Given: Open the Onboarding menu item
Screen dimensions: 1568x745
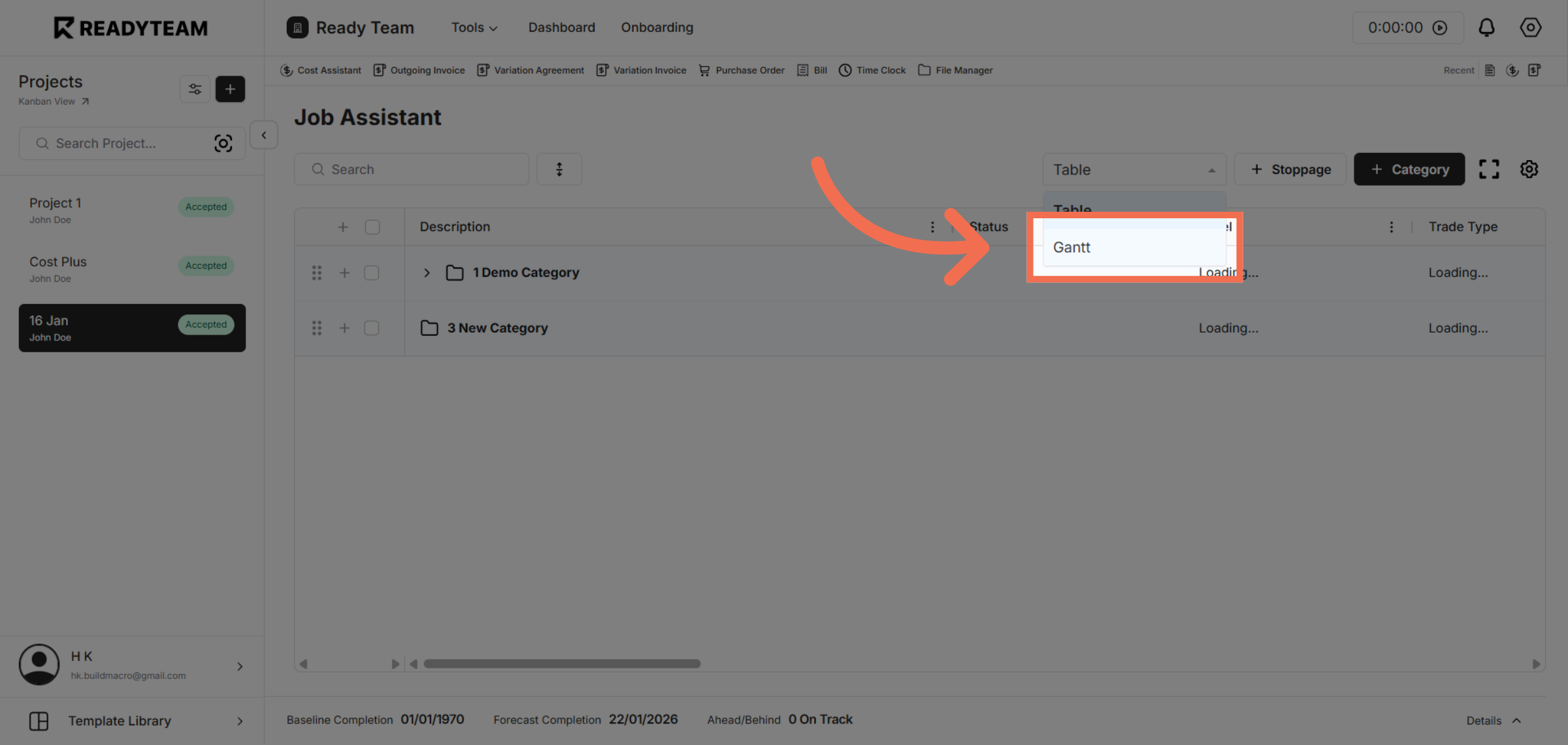Looking at the screenshot, I should [x=657, y=27].
